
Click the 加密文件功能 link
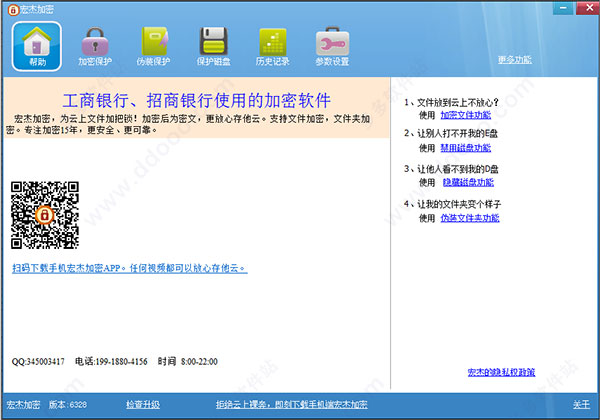pos(466,115)
